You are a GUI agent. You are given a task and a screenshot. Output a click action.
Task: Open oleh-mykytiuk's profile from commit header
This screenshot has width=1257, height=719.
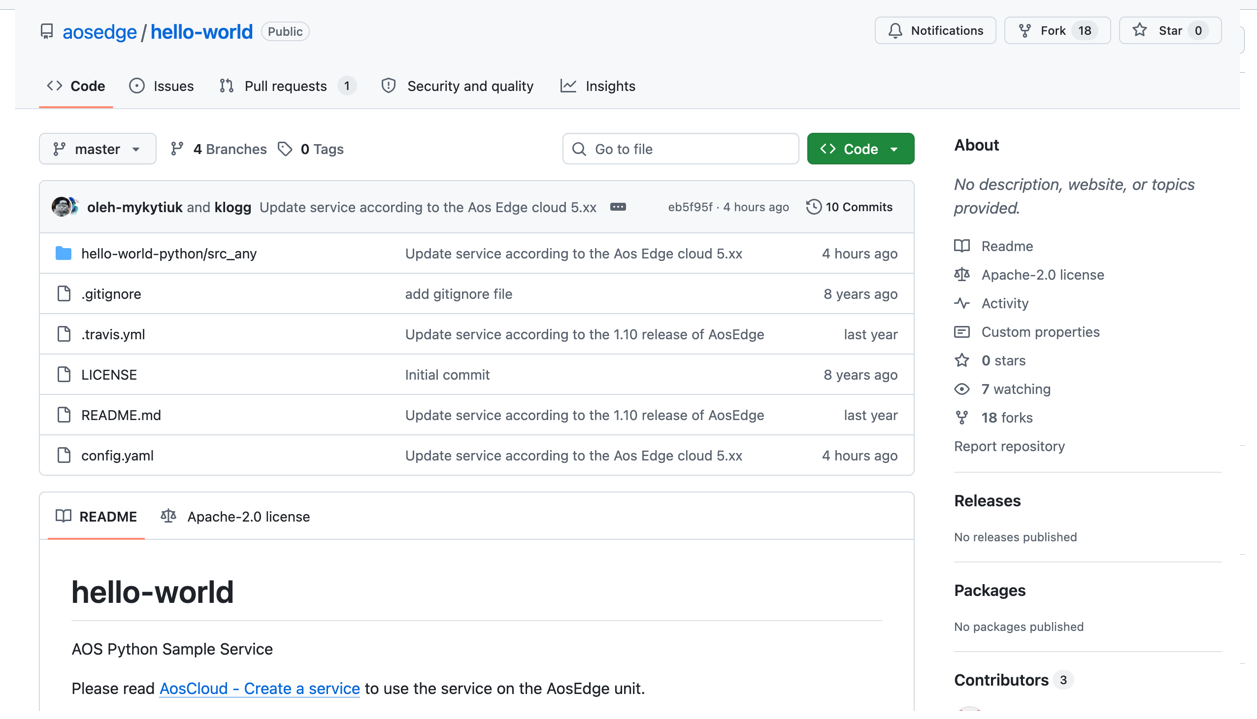(x=134, y=207)
